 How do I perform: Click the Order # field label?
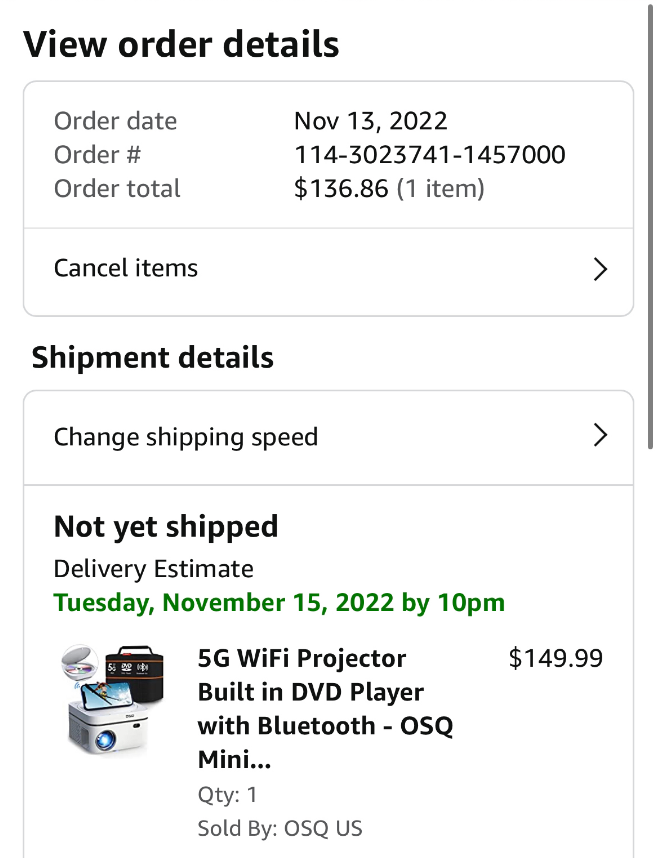[98, 155]
